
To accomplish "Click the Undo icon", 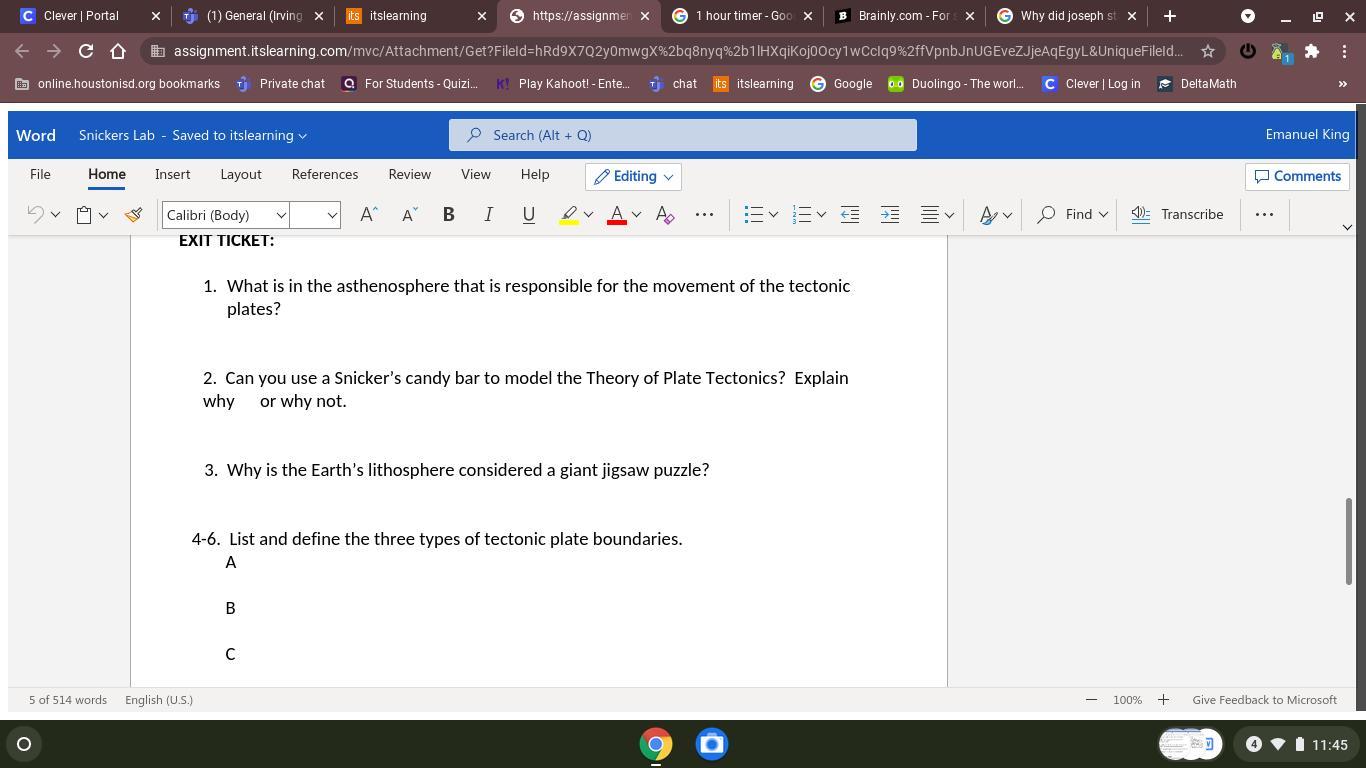I will click(x=35, y=214).
